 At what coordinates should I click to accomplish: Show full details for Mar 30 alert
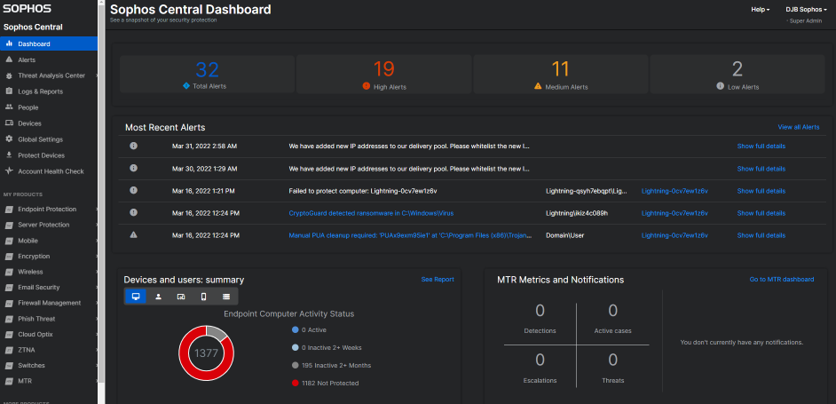click(x=761, y=169)
